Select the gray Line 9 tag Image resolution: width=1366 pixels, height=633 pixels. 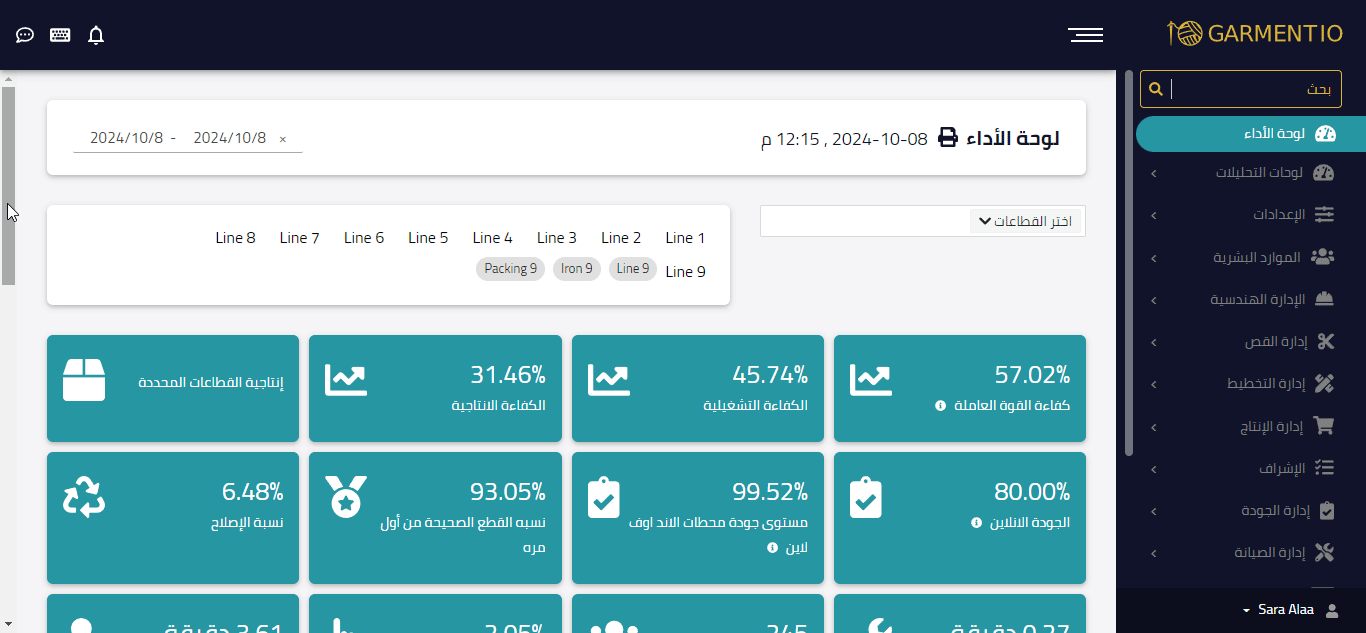tap(633, 269)
